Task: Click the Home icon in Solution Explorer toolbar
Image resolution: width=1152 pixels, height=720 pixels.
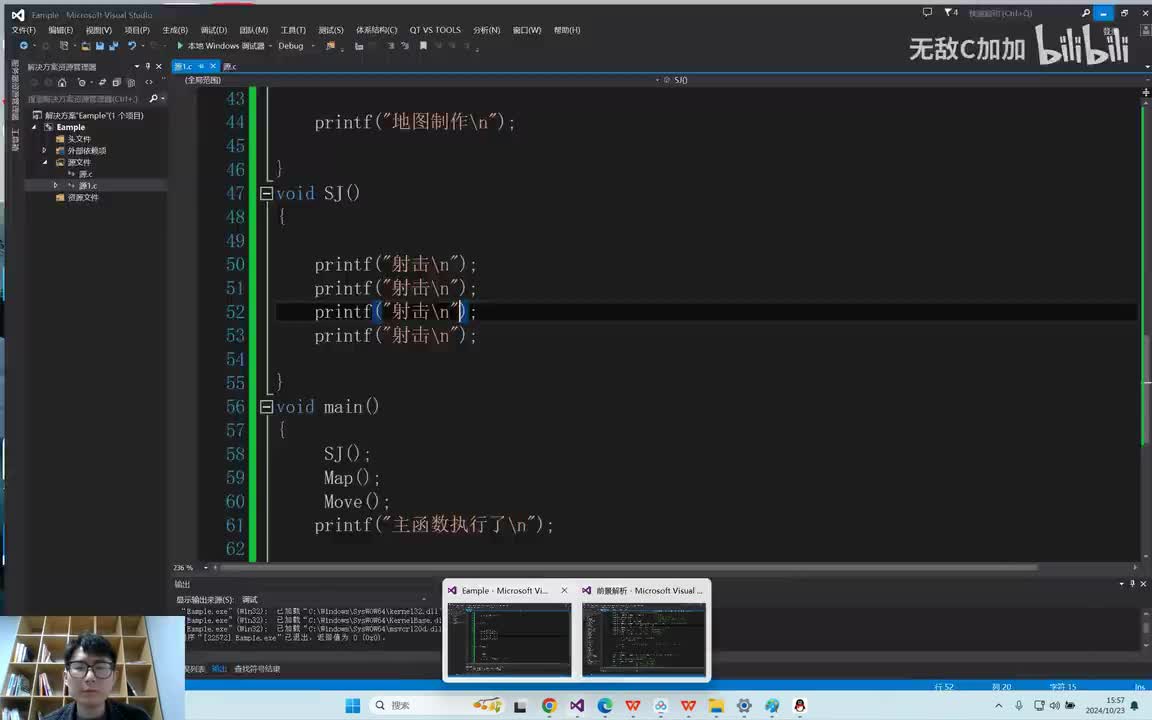Action: 62,82
